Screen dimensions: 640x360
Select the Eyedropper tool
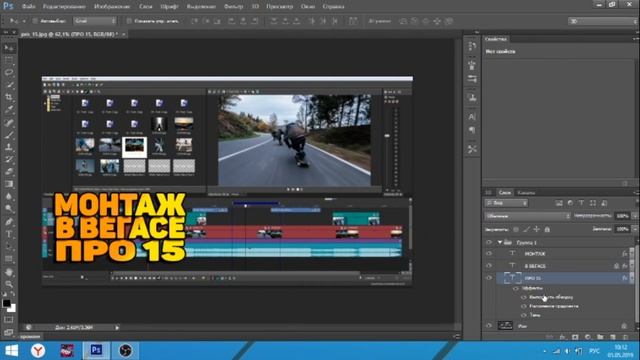9,109
